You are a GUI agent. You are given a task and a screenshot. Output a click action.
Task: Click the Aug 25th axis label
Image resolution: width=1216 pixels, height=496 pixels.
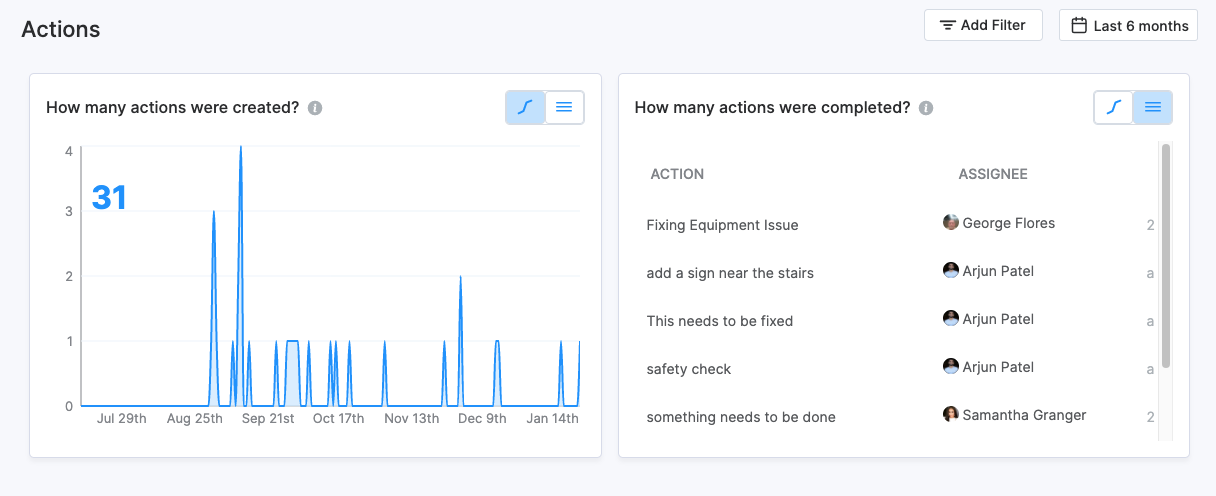pos(194,419)
